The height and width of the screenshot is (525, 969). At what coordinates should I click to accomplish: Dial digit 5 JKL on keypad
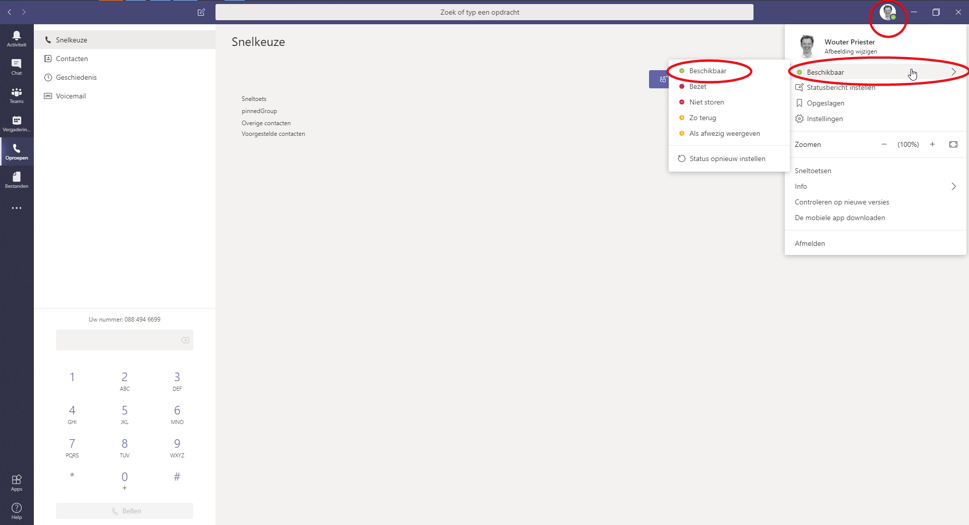125,414
